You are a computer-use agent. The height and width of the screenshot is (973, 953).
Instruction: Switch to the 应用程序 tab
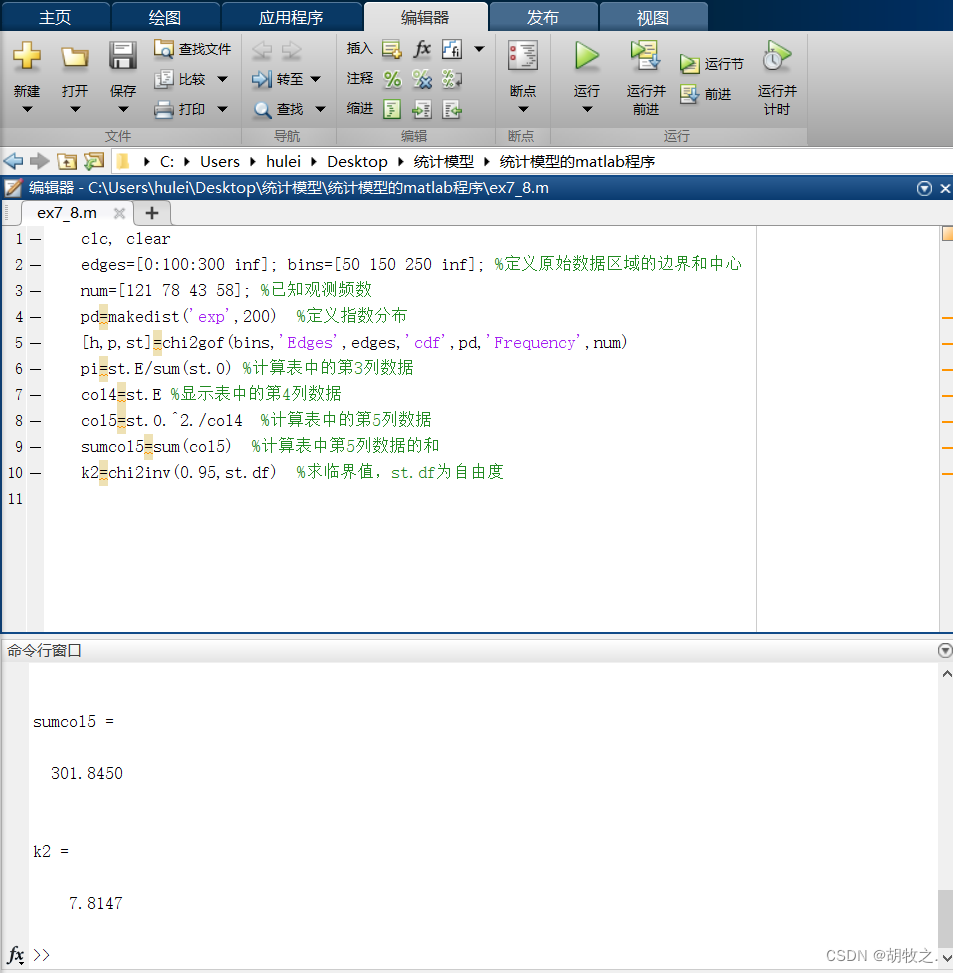[291, 17]
